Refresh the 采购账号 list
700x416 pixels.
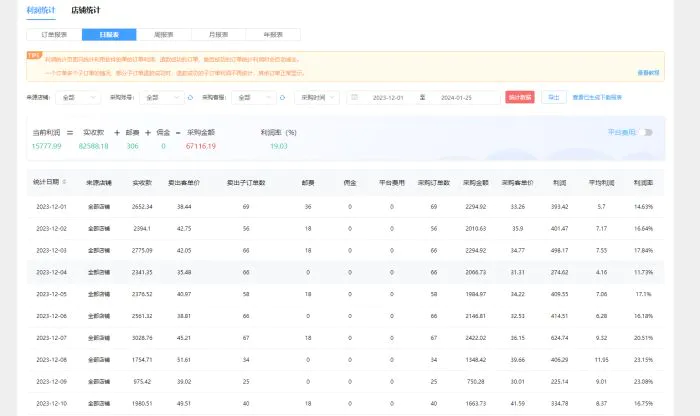click(190, 97)
